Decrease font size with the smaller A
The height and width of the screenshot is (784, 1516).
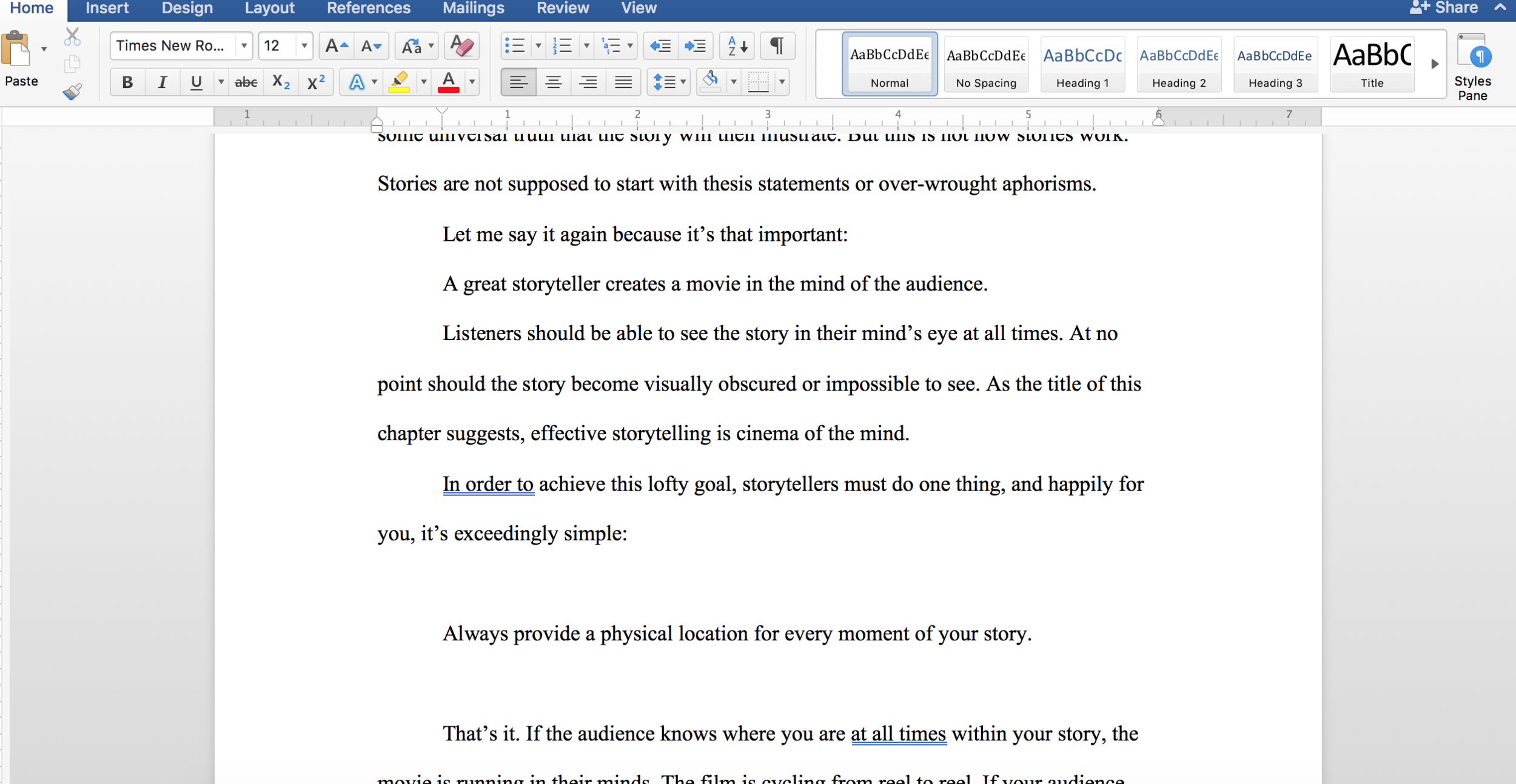click(x=371, y=46)
